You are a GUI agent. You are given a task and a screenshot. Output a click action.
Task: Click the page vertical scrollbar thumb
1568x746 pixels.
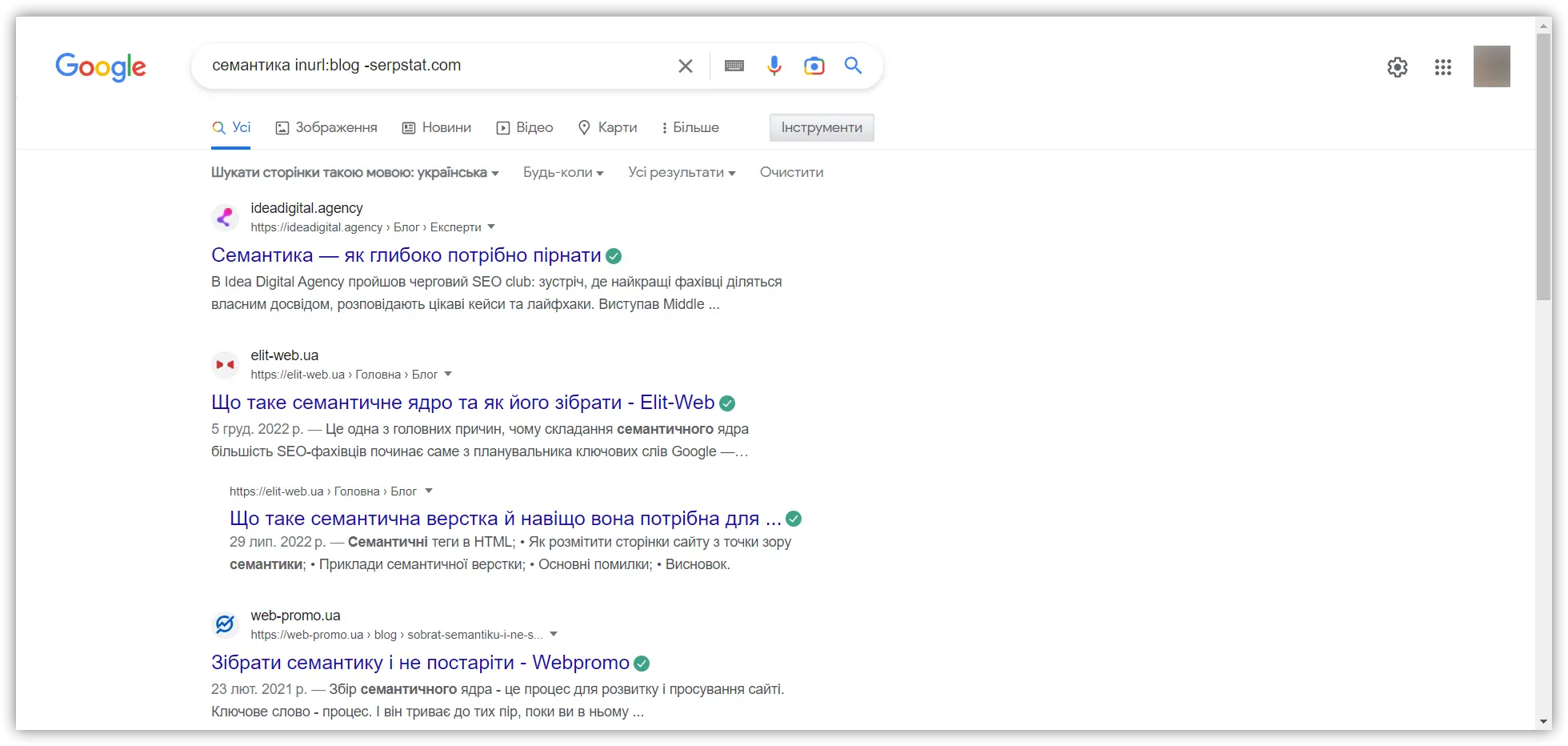click(x=1544, y=168)
